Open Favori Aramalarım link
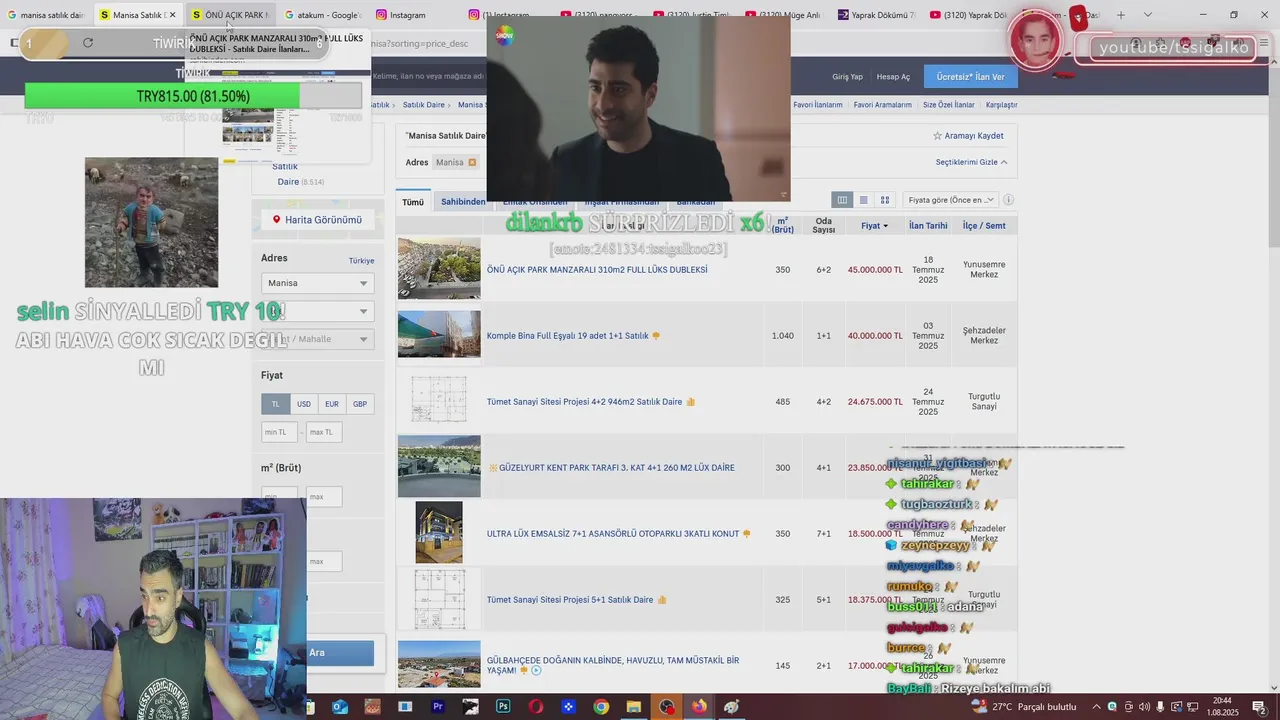Viewport: 1280px width, 720px height. pyautogui.click(x=883, y=105)
